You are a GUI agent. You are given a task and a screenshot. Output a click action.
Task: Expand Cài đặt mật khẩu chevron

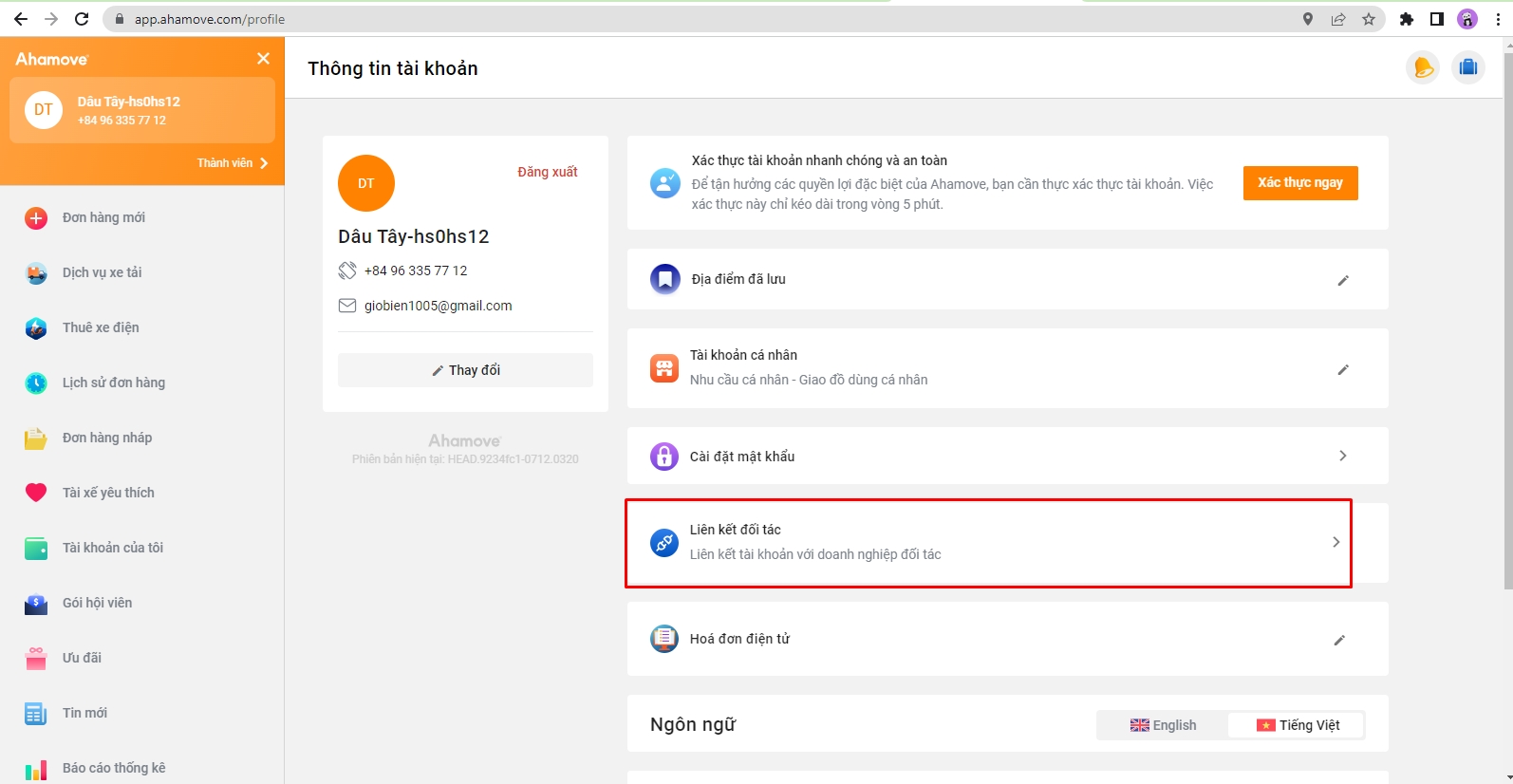click(x=1342, y=456)
